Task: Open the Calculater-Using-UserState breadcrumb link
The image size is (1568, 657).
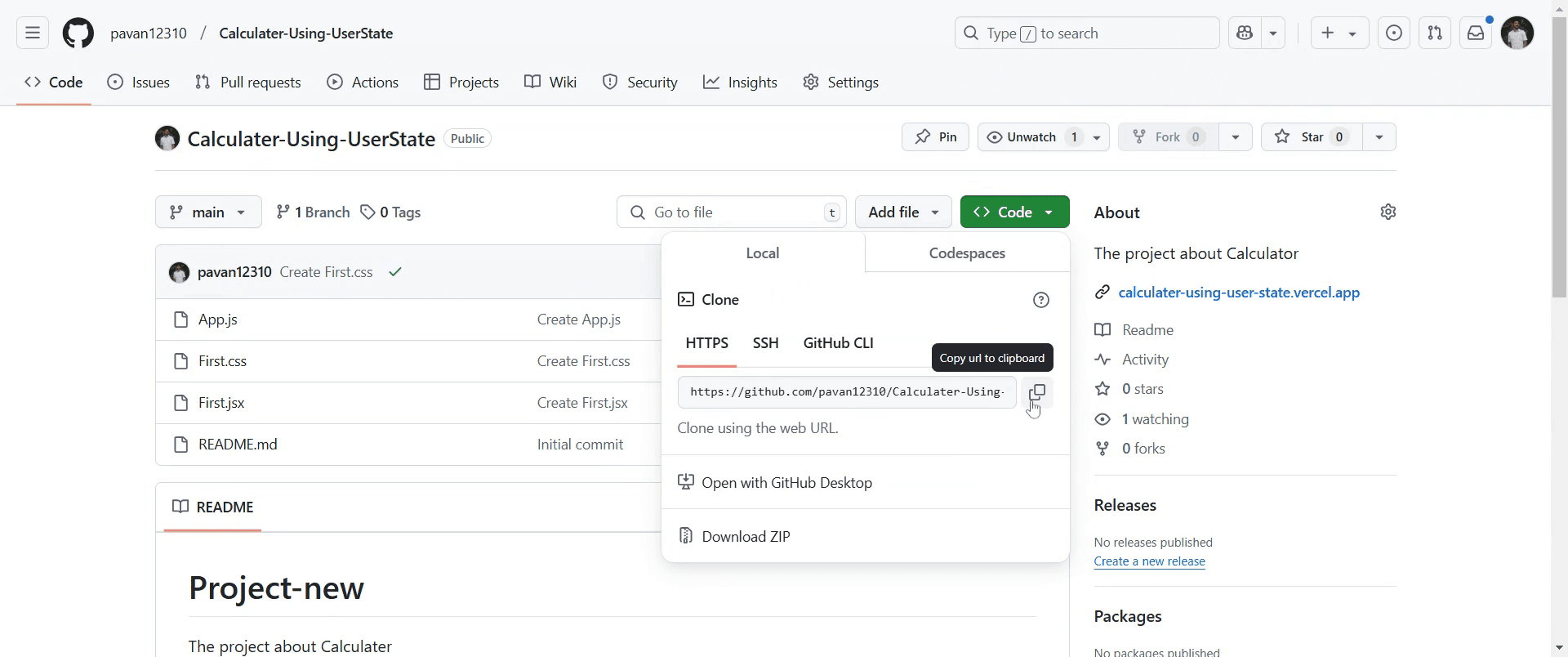Action: (x=306, y=34)
